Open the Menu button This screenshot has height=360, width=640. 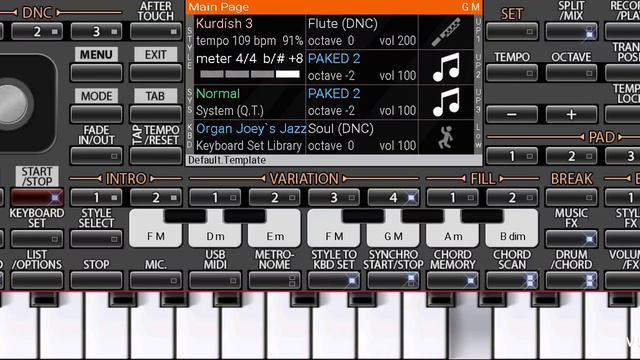pyautogui.click(x=96, y=73)
